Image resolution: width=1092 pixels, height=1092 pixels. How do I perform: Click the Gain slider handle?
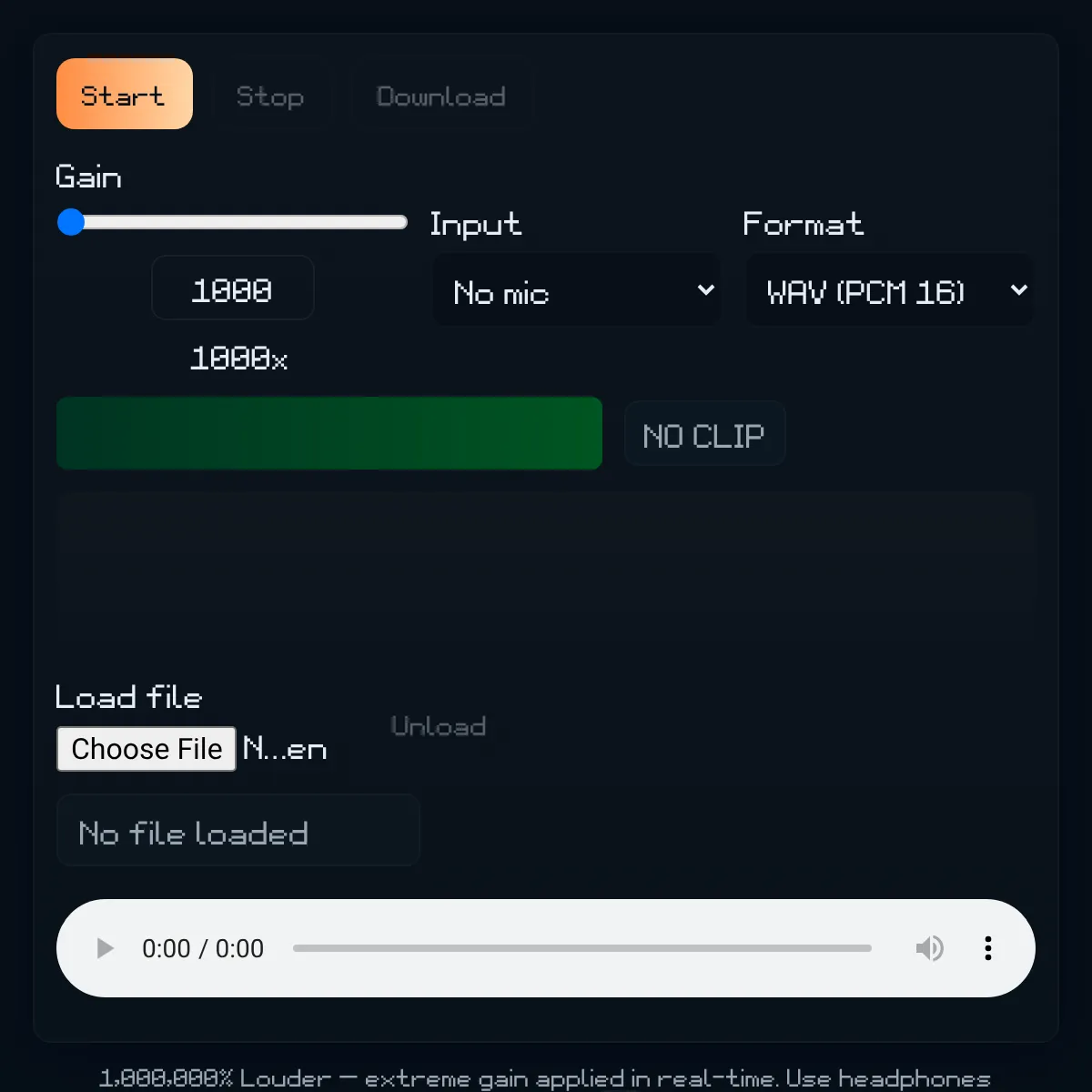pyautogui.click(x=71, y=222)
